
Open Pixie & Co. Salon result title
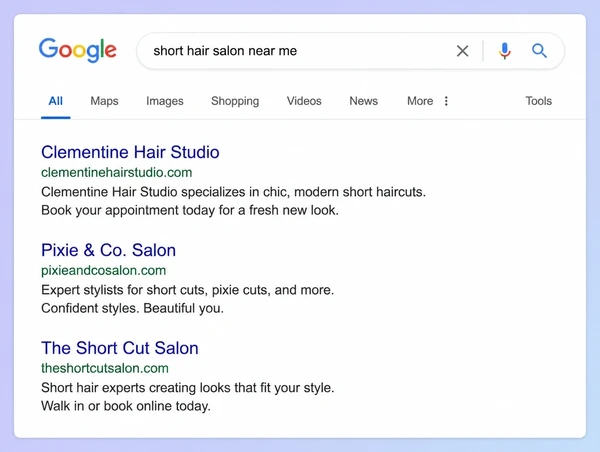point(108,250)
